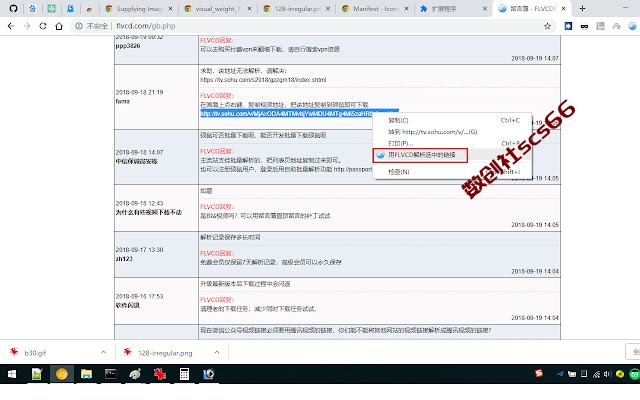
Task: Choose 检查(N) in the context menu
Action: 452,172
